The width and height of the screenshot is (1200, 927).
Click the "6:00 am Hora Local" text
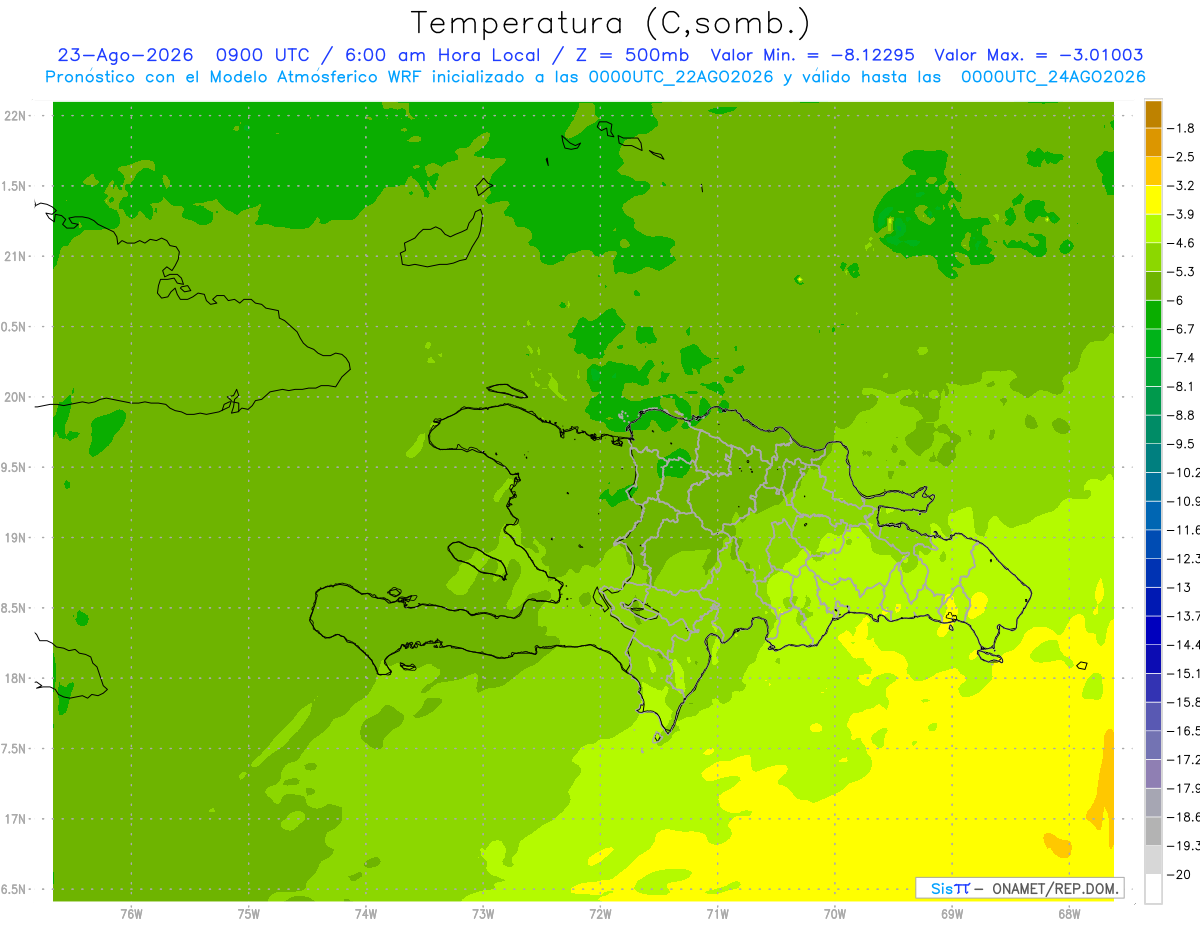[x=443, y=56]
